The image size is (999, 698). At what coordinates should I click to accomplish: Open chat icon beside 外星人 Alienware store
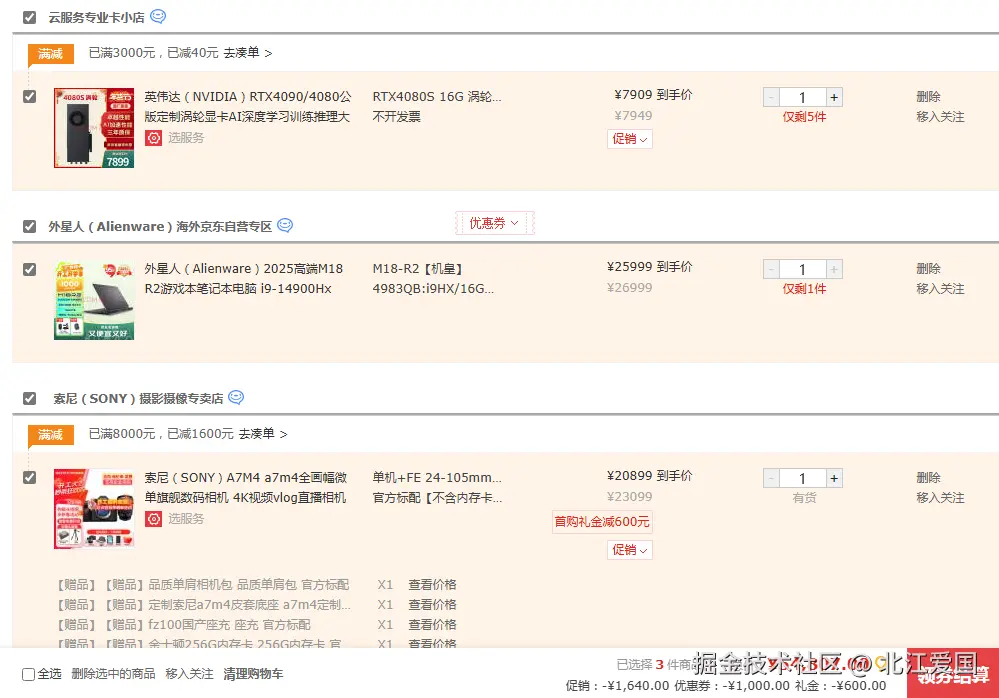pos(285,225)
